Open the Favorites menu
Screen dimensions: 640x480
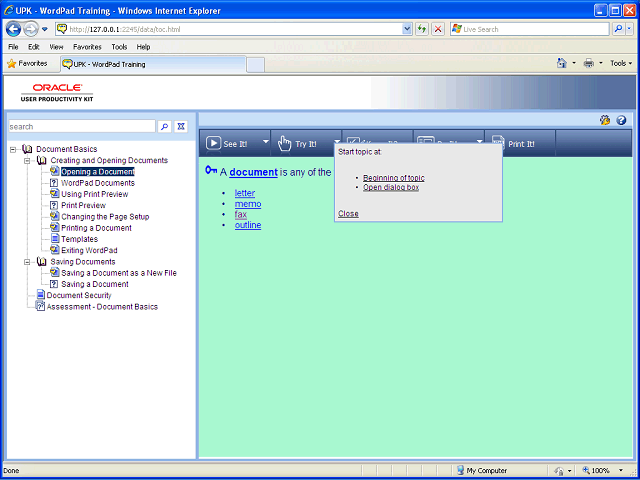coord(87,47)
